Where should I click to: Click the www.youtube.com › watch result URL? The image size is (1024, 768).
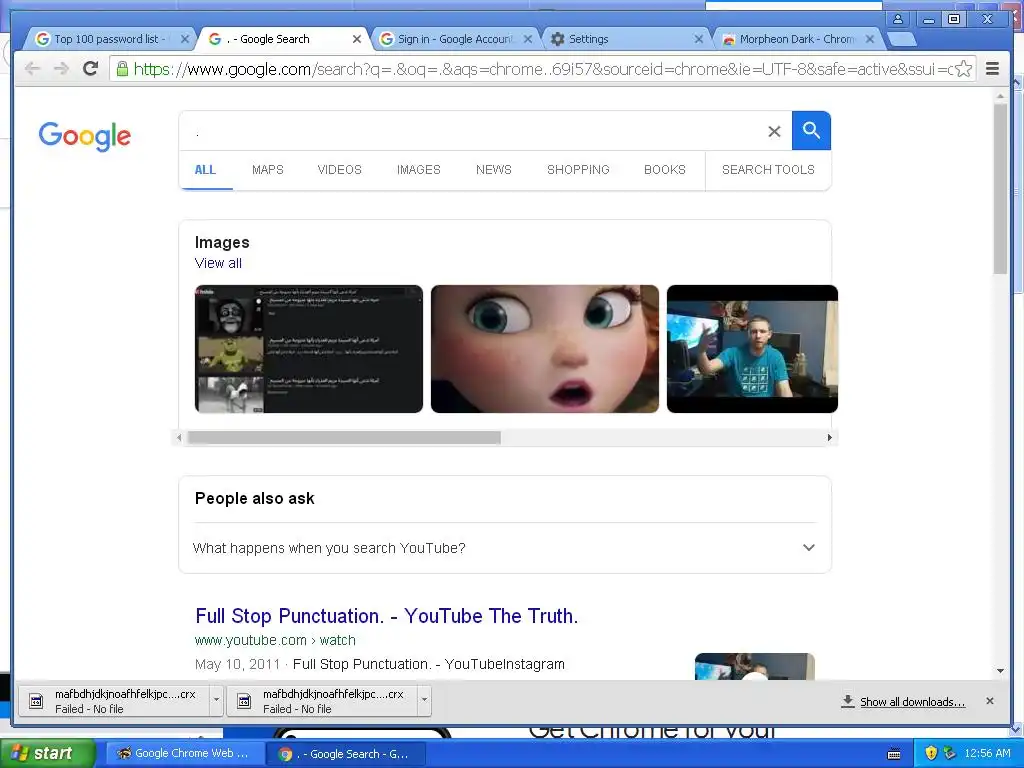(275, 640)
